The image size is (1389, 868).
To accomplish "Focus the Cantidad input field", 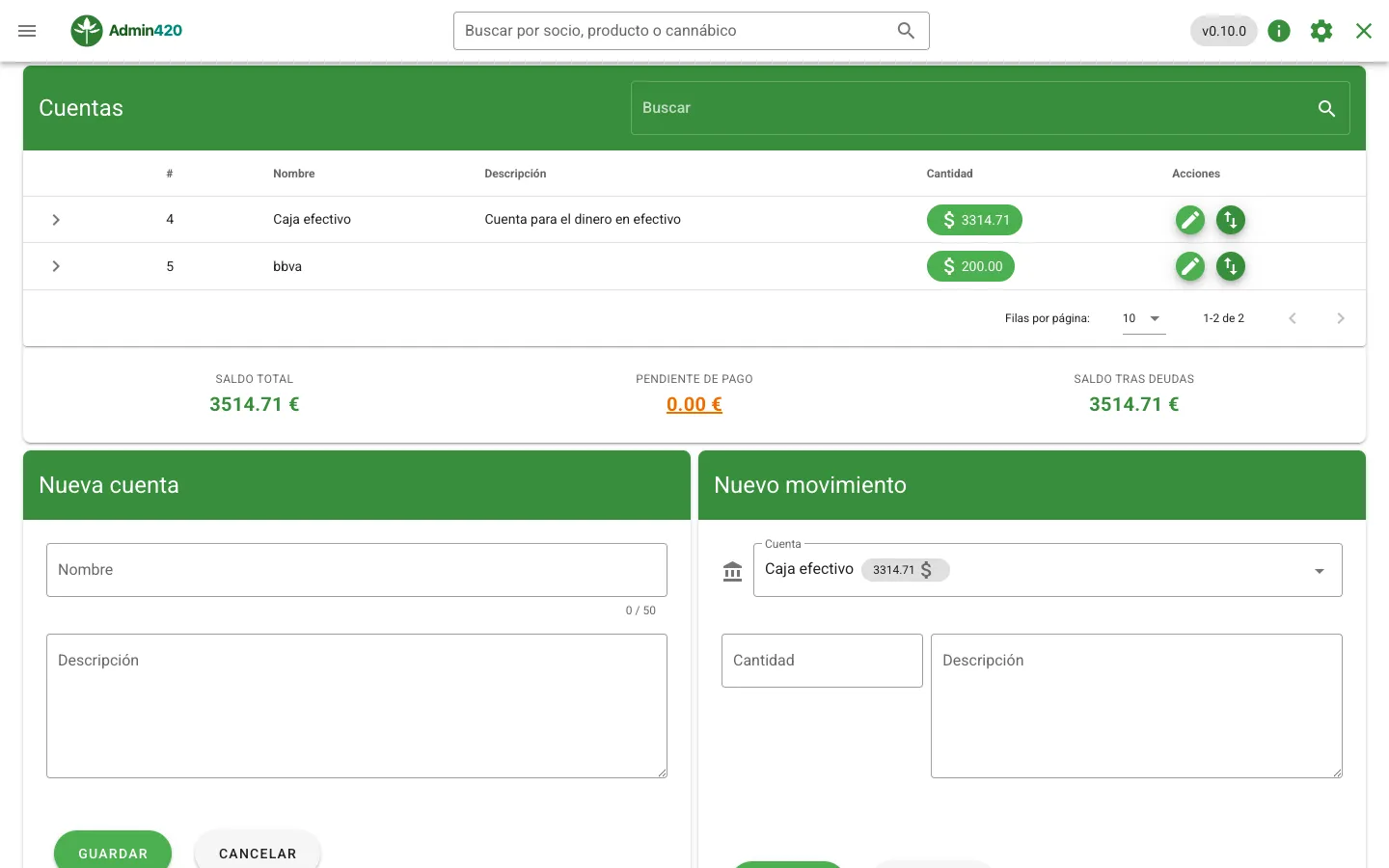I will tap(822, 661).
